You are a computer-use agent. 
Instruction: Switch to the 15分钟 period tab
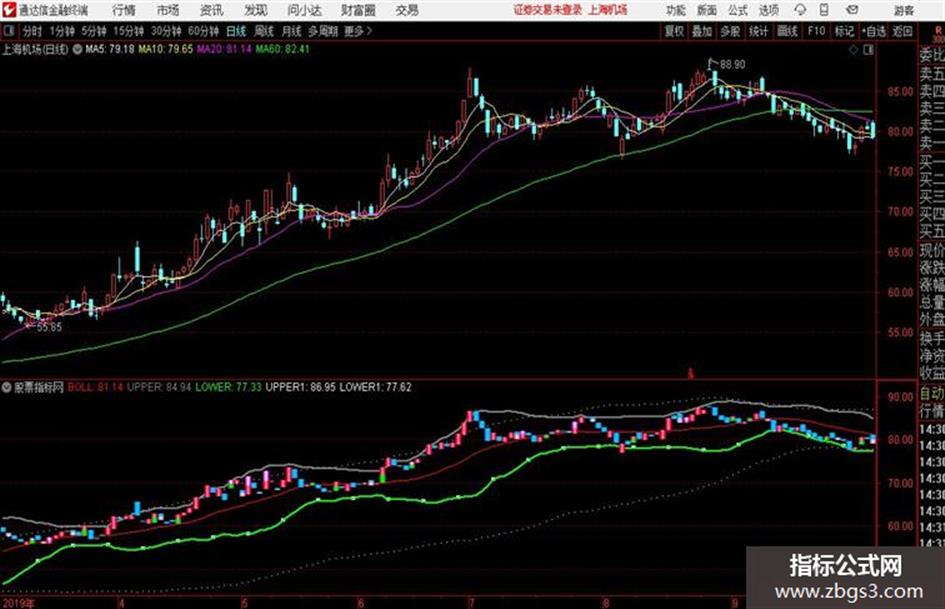(128, 31)
